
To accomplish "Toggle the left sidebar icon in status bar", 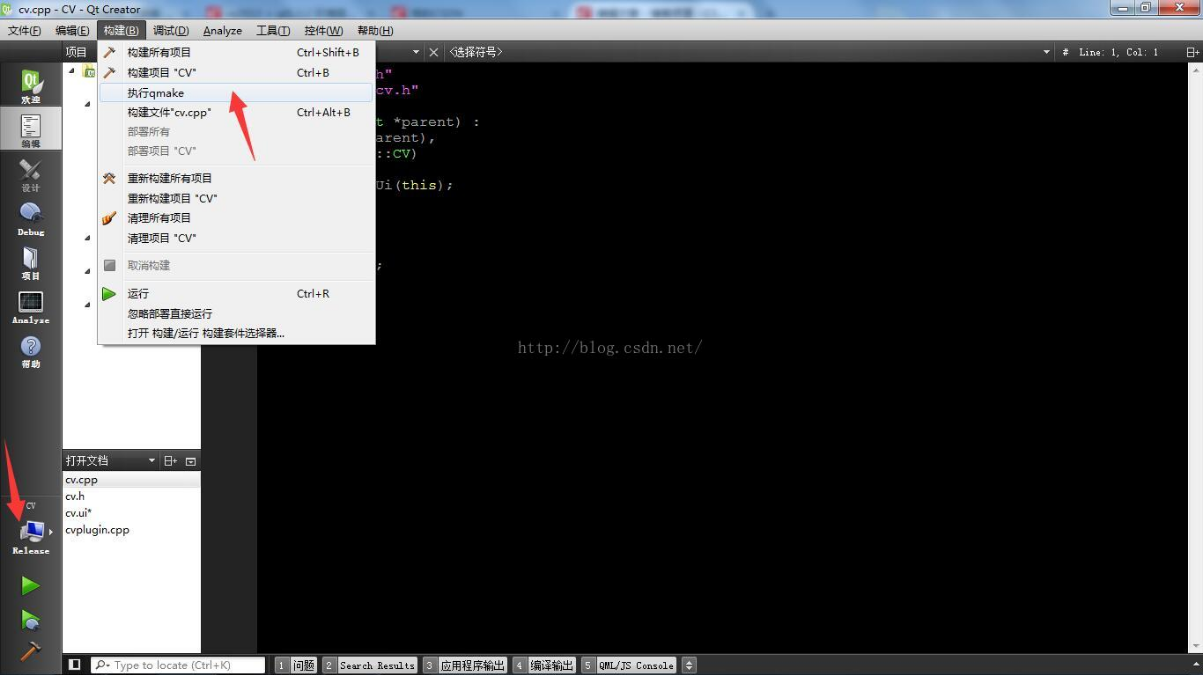I will tap(74, 665).
